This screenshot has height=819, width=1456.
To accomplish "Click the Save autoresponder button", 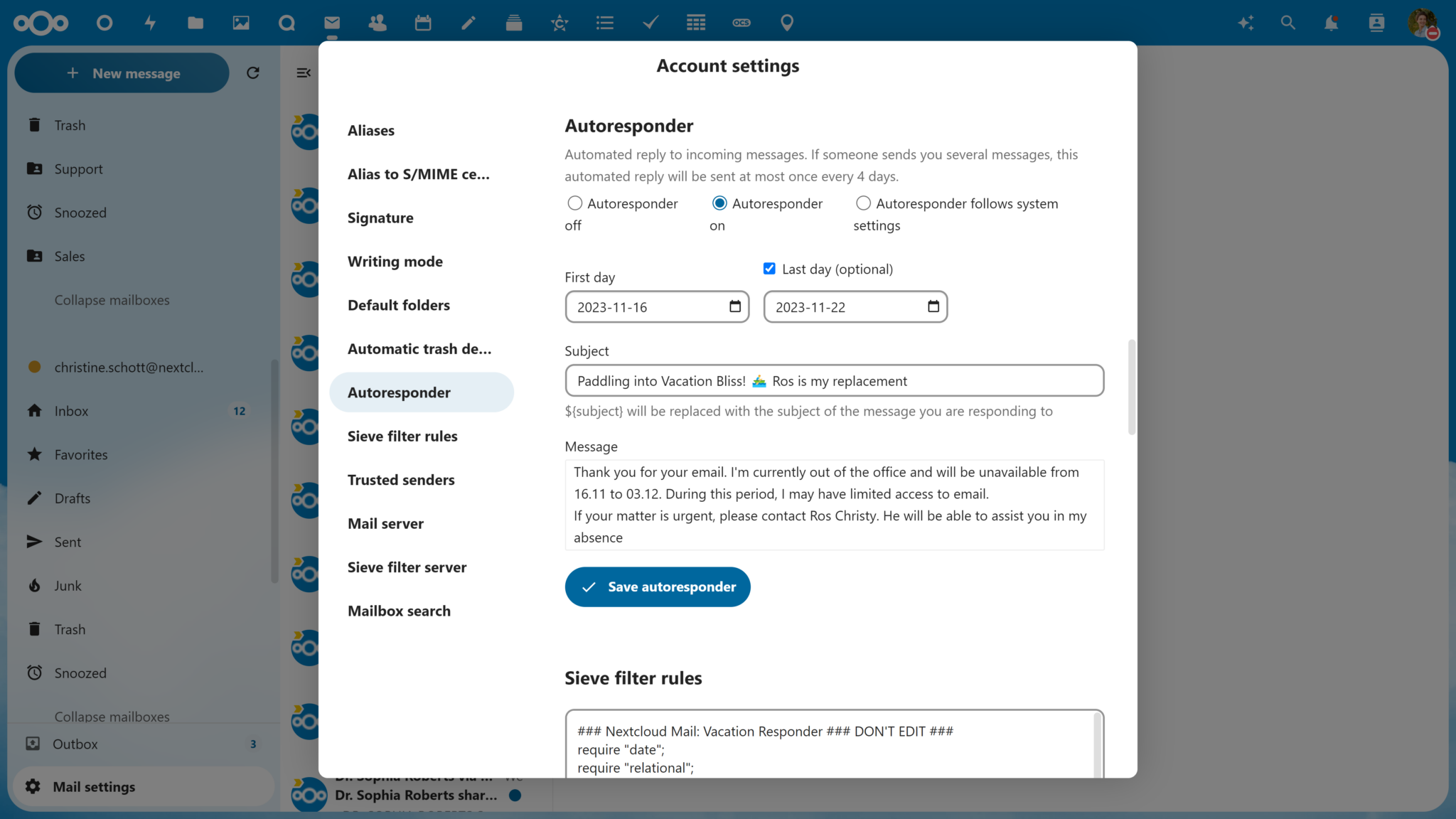I will pyautogui.click(x=657, y=587).
